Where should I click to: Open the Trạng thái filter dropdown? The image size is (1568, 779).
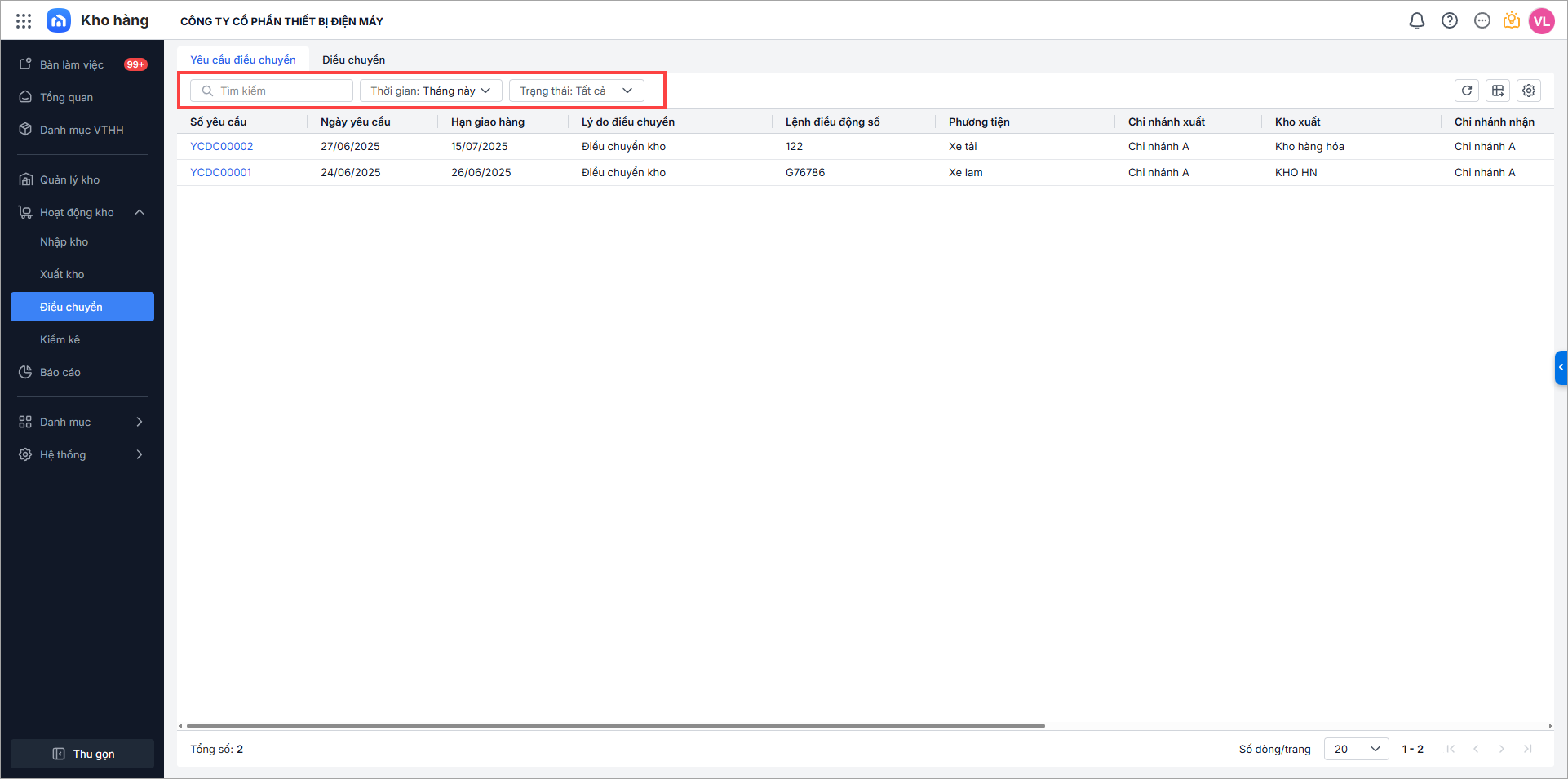[577, 91]
